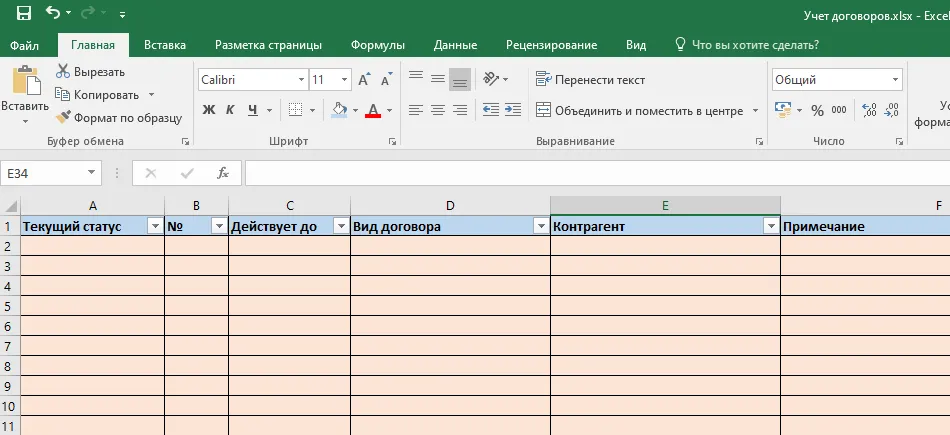
Task: Apply red font color with the A button
Action: (x=373, y=110)
